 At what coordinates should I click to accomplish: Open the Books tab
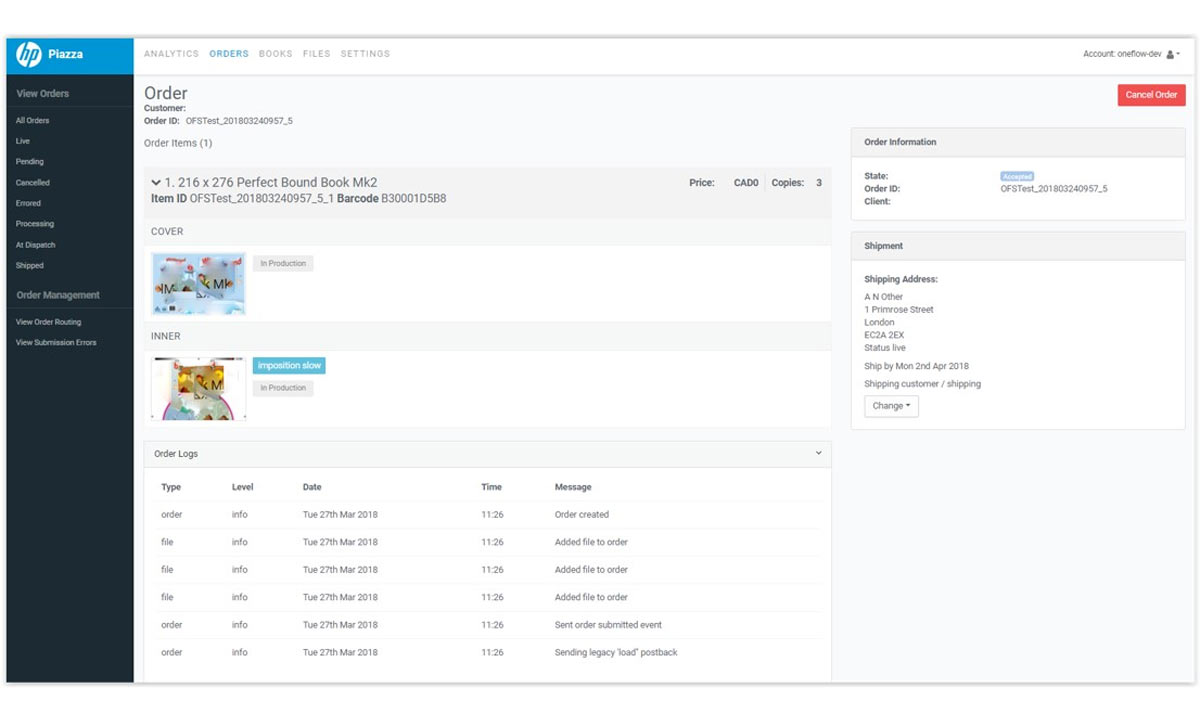[x=275, y=54]
